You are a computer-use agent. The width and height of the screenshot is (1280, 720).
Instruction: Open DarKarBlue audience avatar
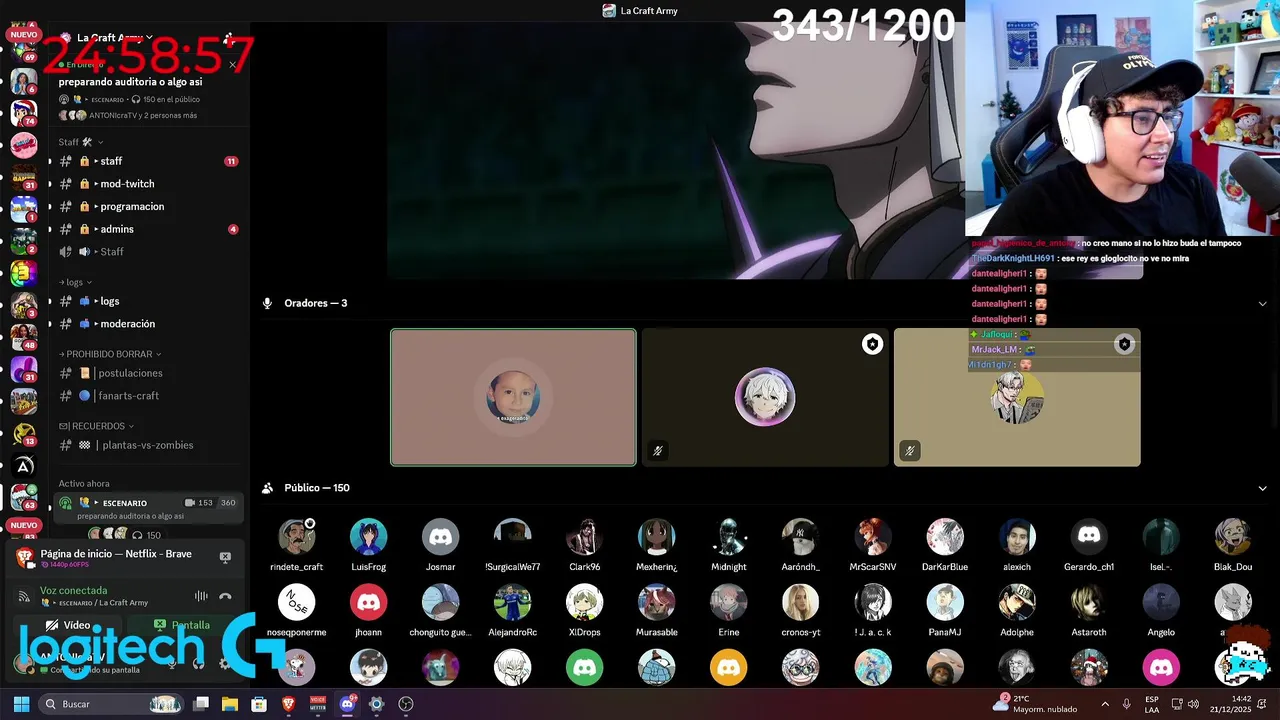[945, 537]
